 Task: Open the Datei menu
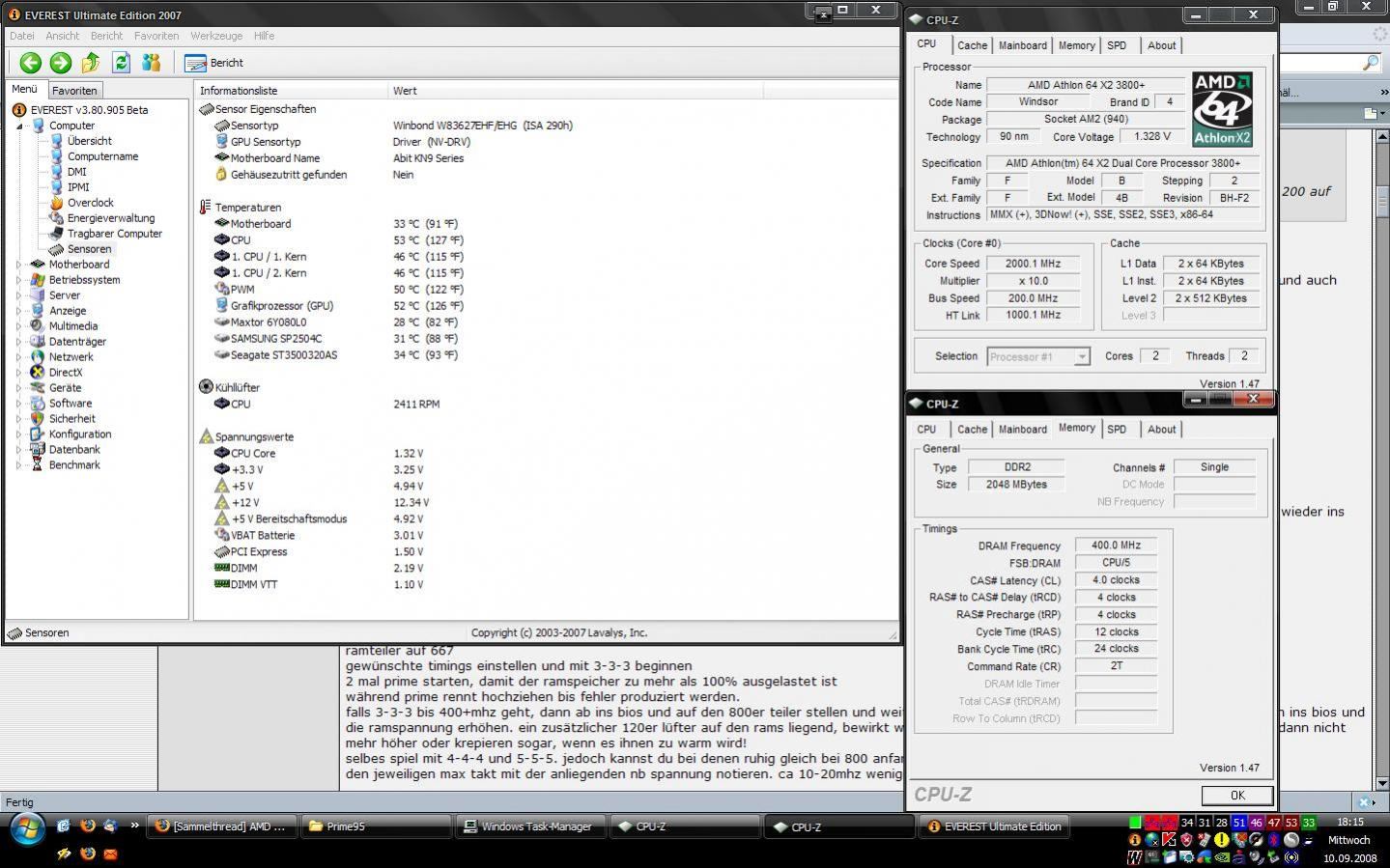click(21, 36)
